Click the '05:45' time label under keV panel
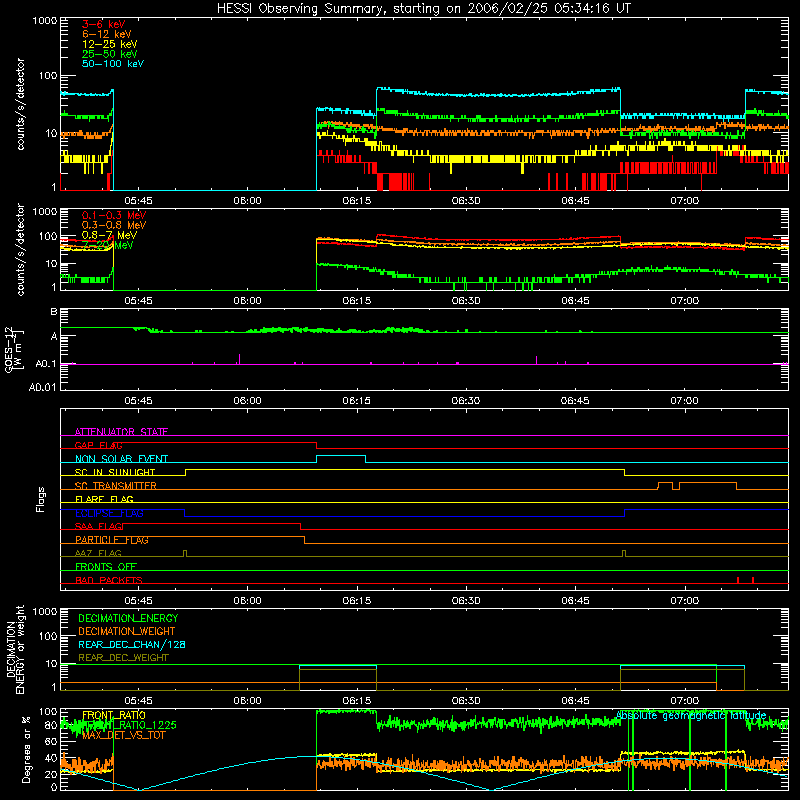Image resolution: width=800 pixels, height=800 pixels. pos(138,201)
